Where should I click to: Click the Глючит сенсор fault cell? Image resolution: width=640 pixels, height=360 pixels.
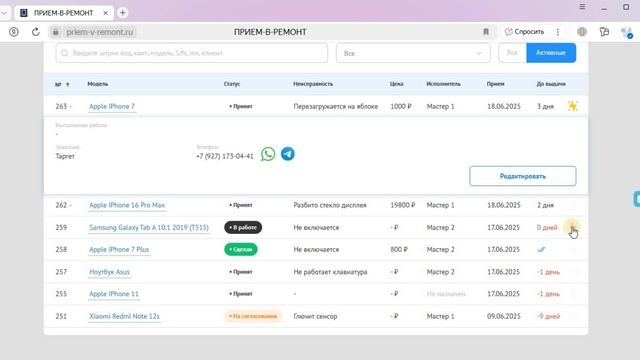(315, 316)
